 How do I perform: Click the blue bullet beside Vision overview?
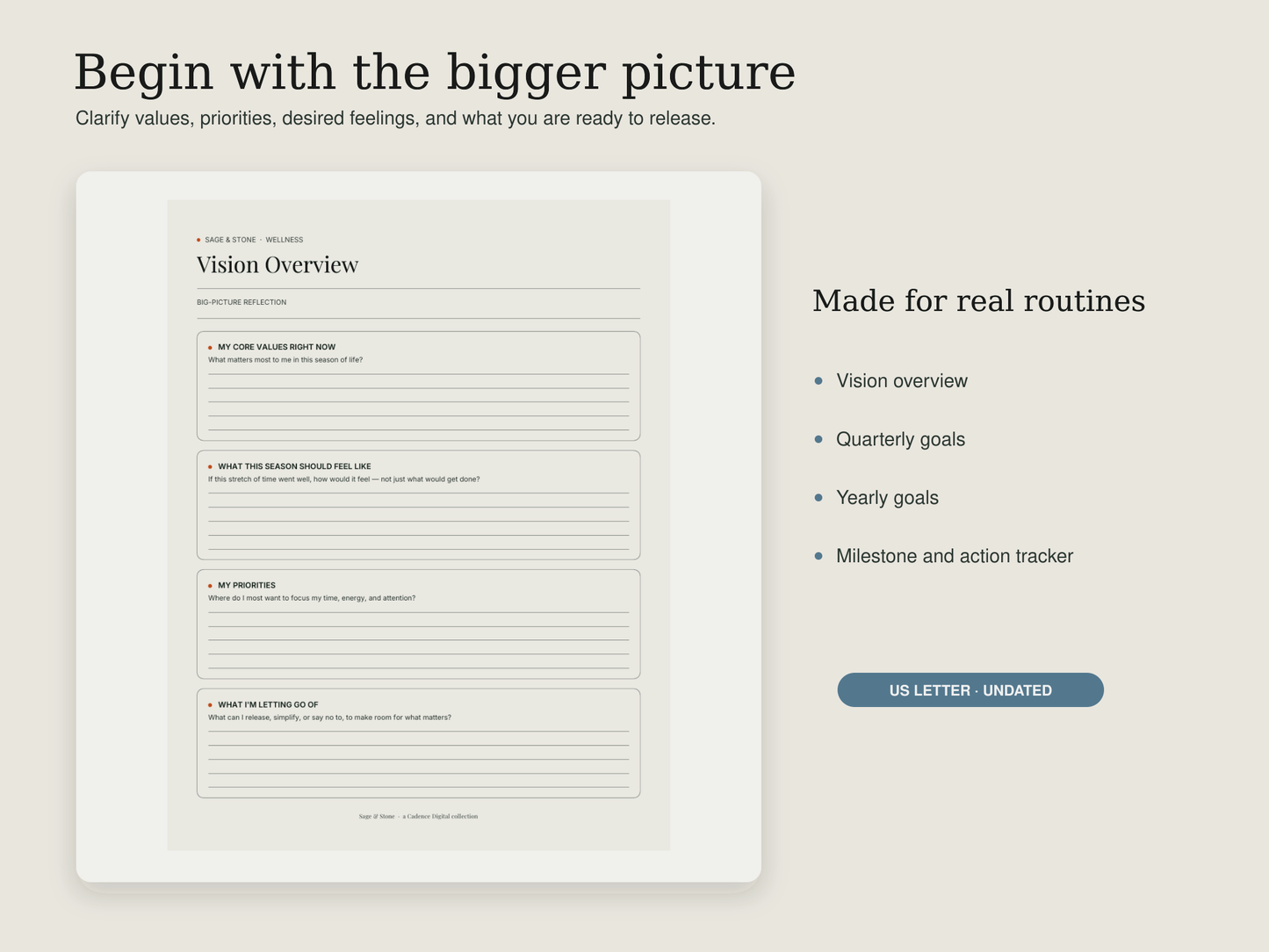[x=818, y=381]
